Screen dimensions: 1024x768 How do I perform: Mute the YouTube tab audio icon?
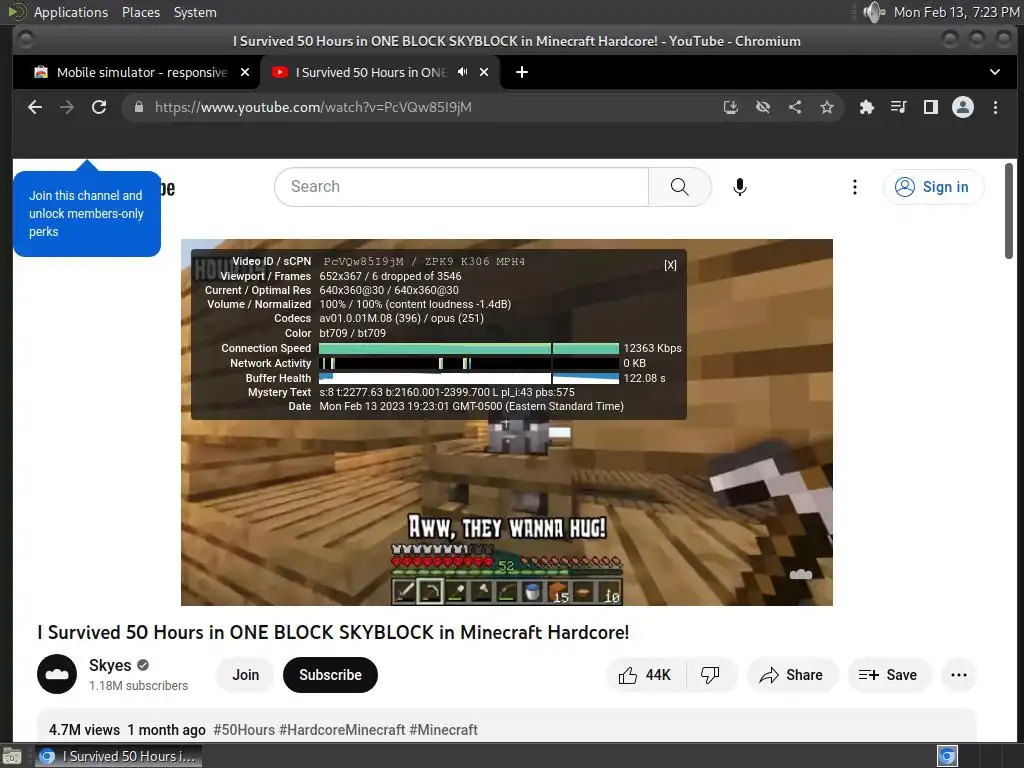coord(462,72)
